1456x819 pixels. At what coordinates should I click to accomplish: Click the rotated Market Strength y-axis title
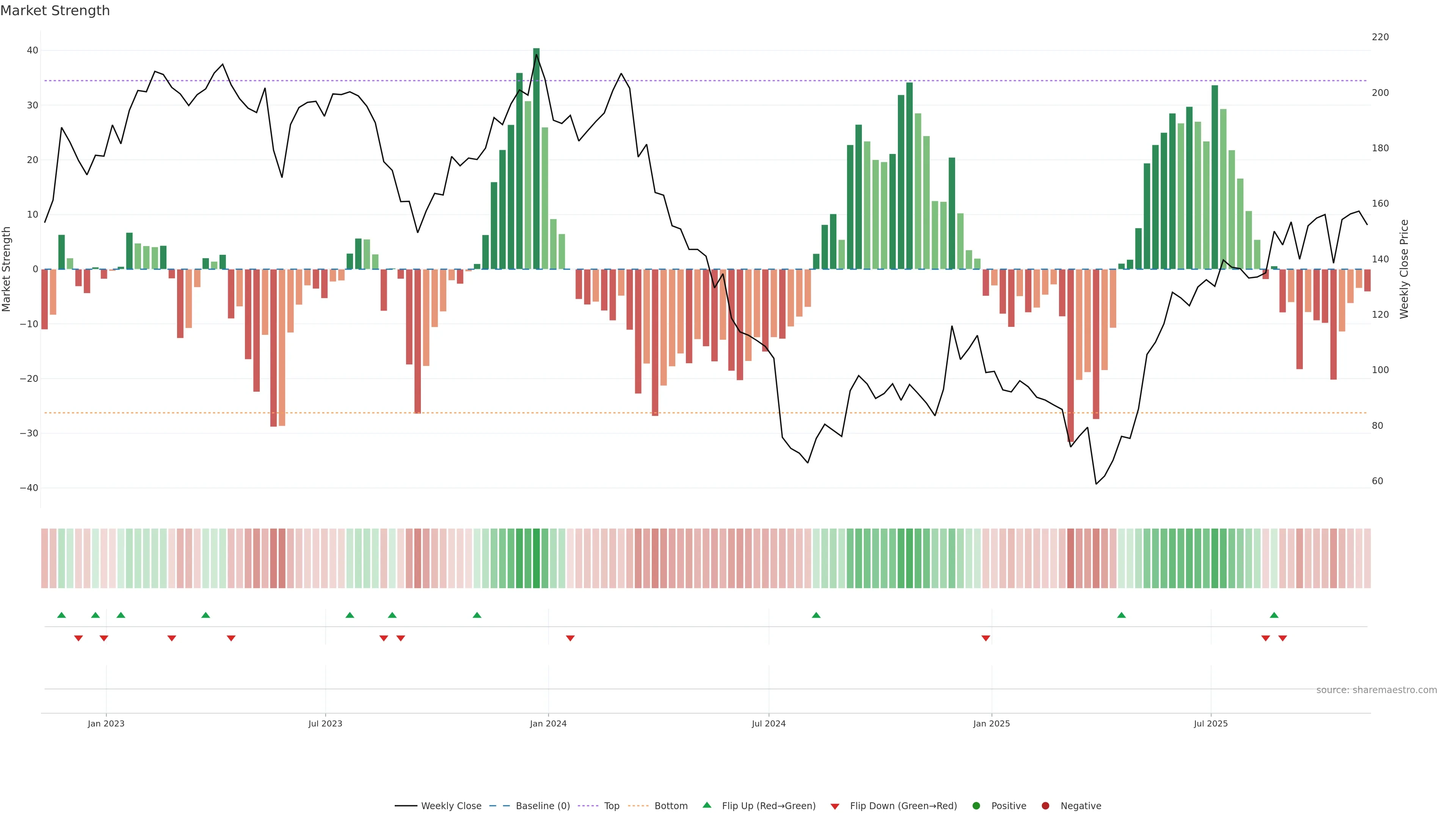(x=7, y=269)
